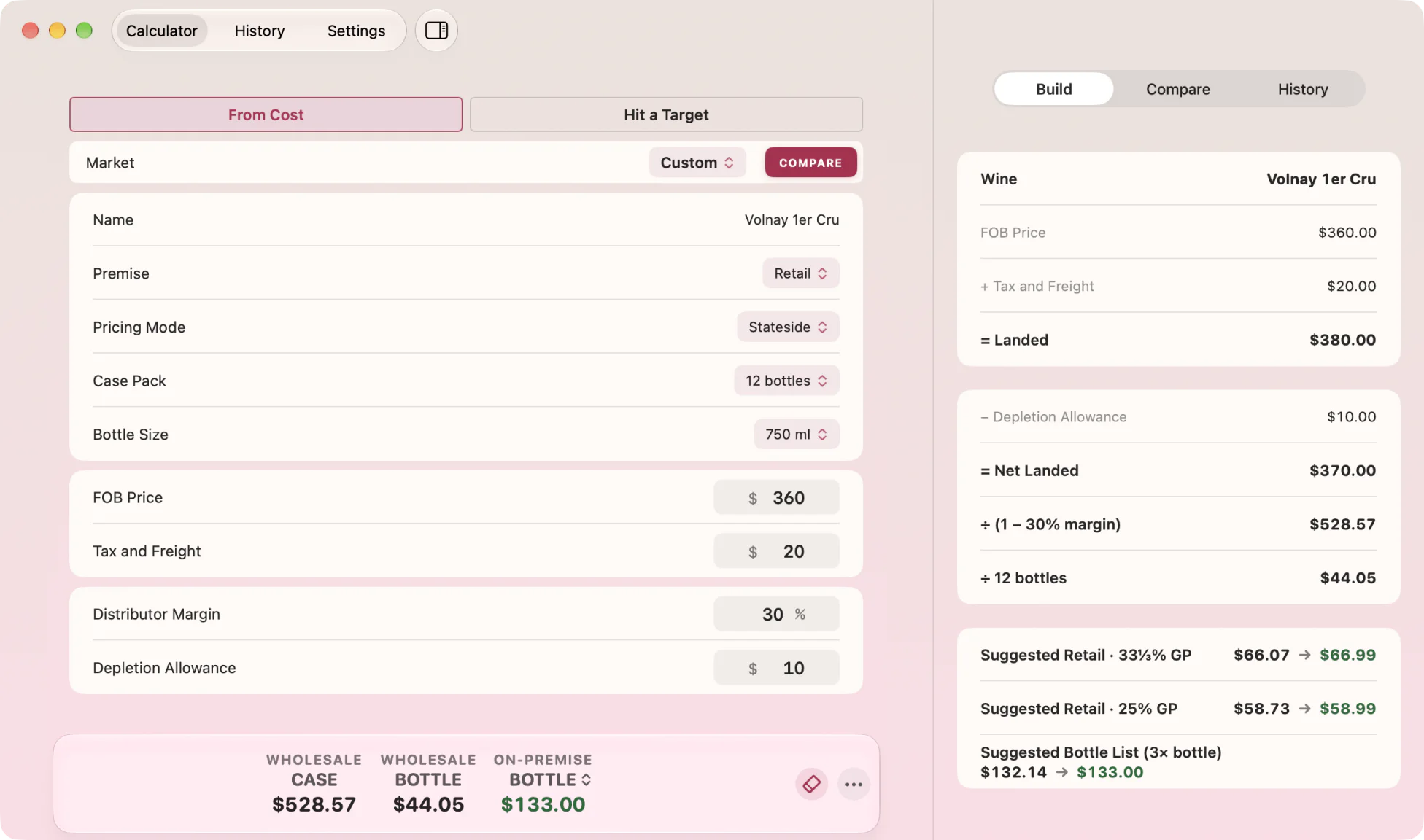Screen dimensions: 1424x840
Task: Click the Wholesale Bottle $44.05 value
Action: click(x=428, y=804)
